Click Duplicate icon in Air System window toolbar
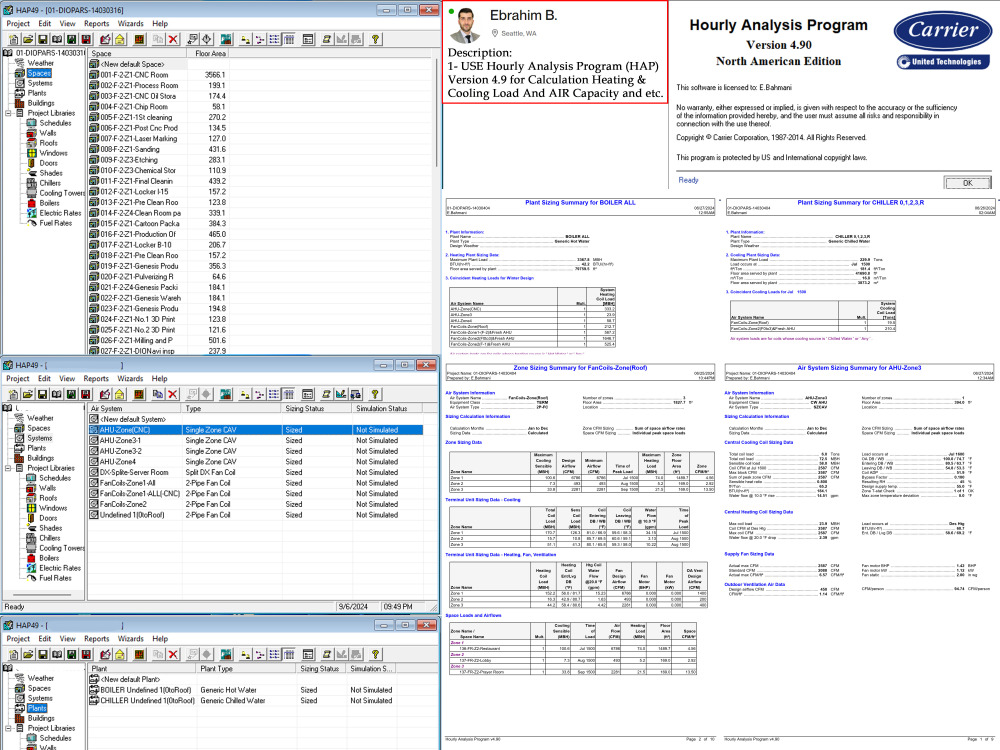The width and height of the screenshot is (1000, 750). (158, 395)
